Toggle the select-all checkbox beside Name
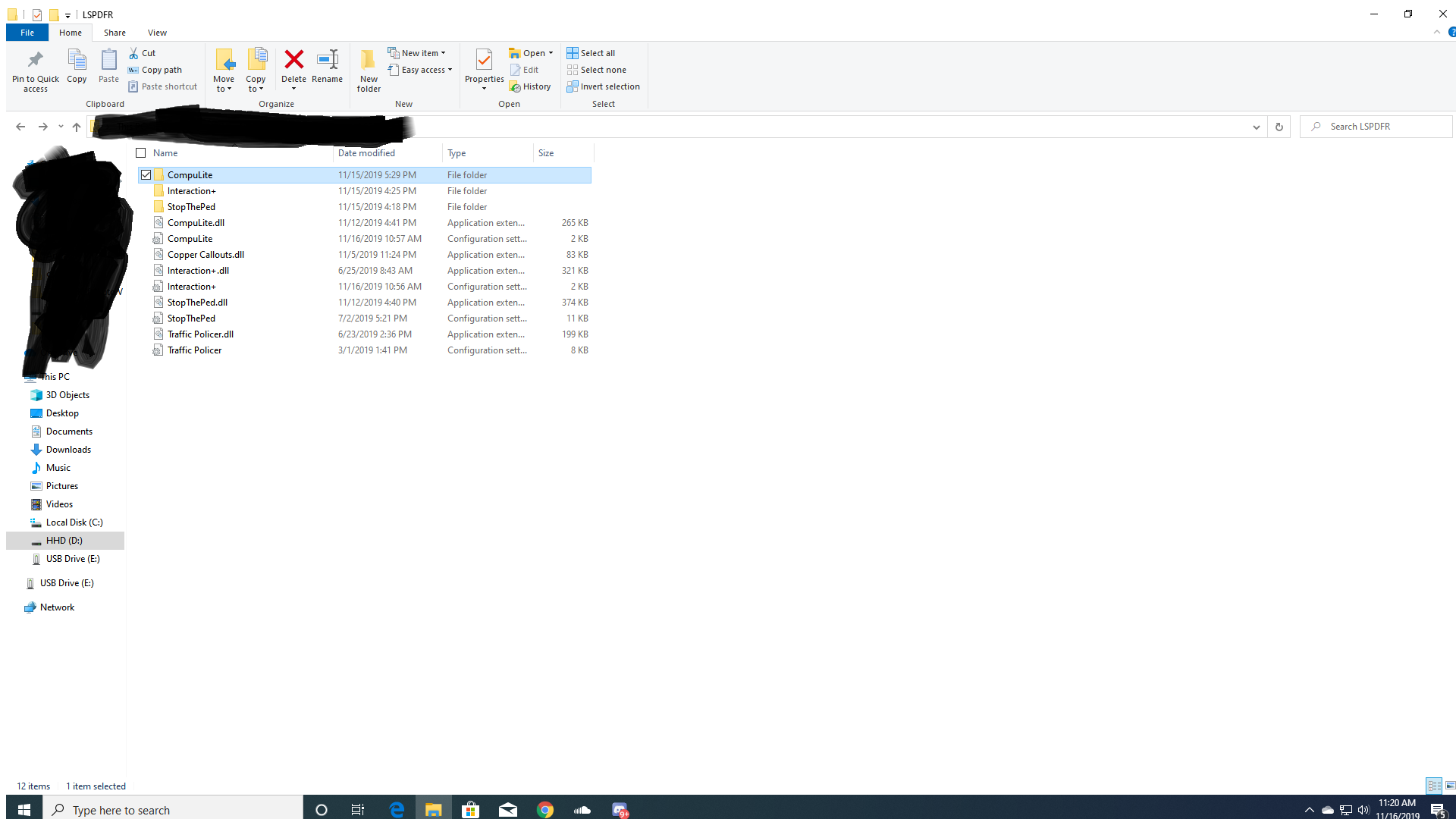Viewport: 1456px width, 819px height. click(141, 153)
